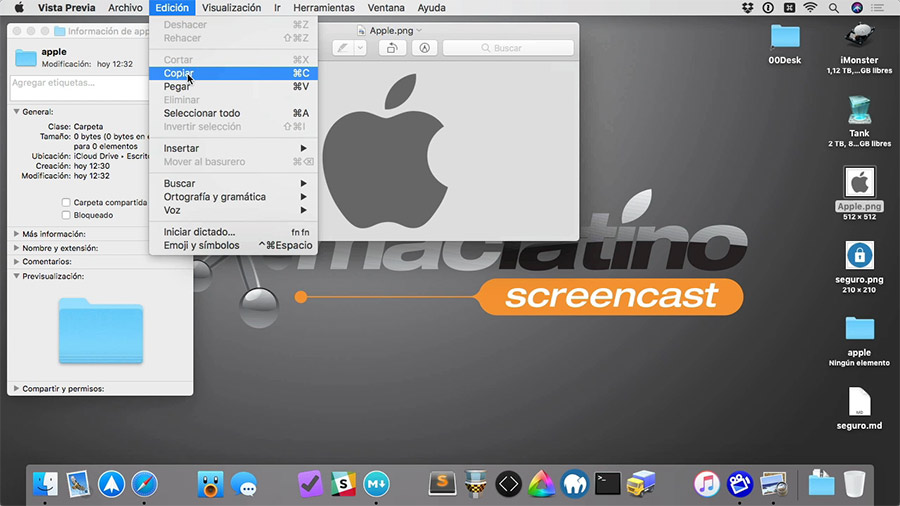This screenshot has width=900, height=506.
Task: Click the Vista Previa application menu
Action: 67,7
